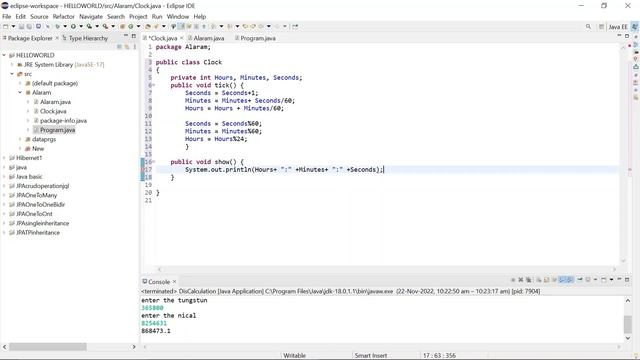This screenshot has width=640, height=360.
Task: Collapse the Alaram package node
Action: point(20,93)
